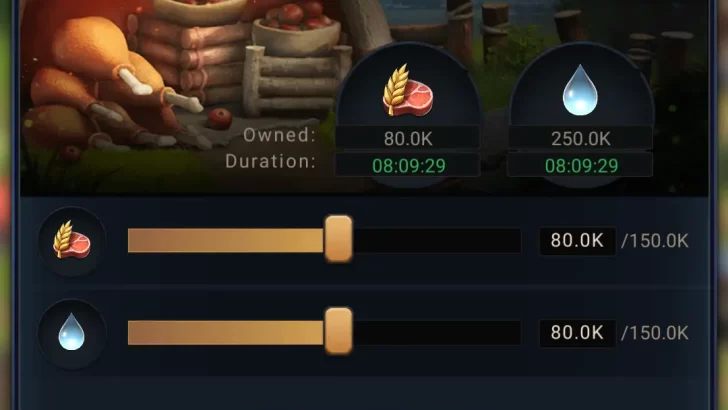Select the water drop icon beside the second slider
The width and height of the screenshot is (728, 410).
72,332
